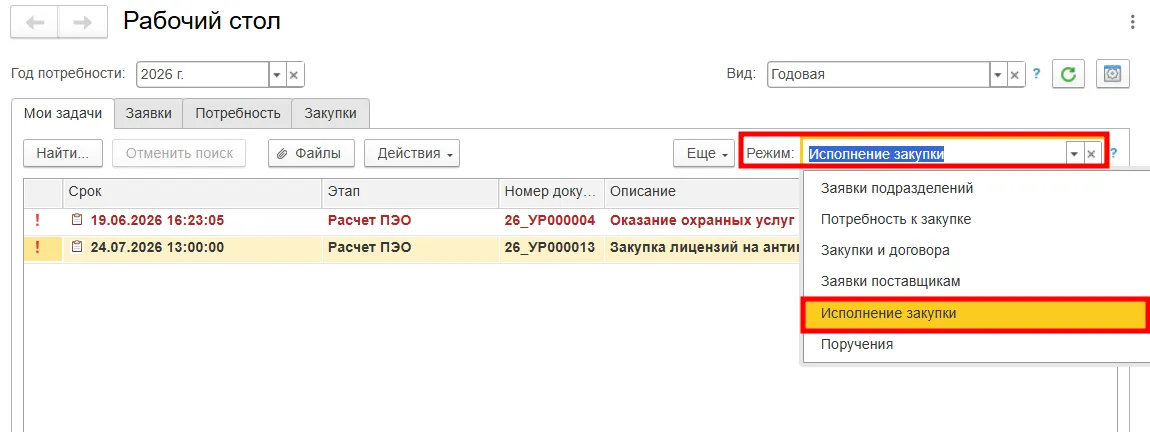The image size is (1150, 432).
Task: Clear the Режим field value
Action: click(1091, 154)
